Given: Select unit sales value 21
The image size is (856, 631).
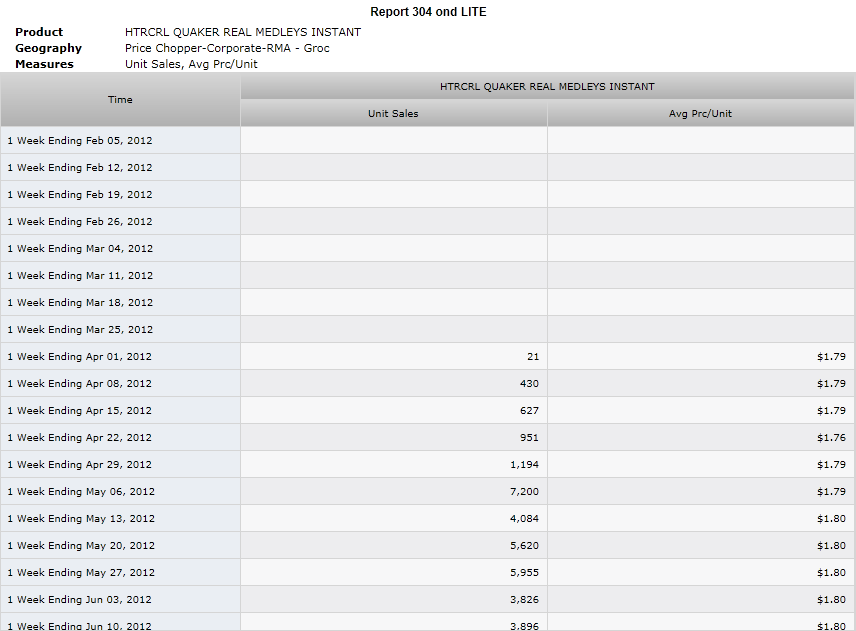Looking at the screenshot, I should [533, 356].
